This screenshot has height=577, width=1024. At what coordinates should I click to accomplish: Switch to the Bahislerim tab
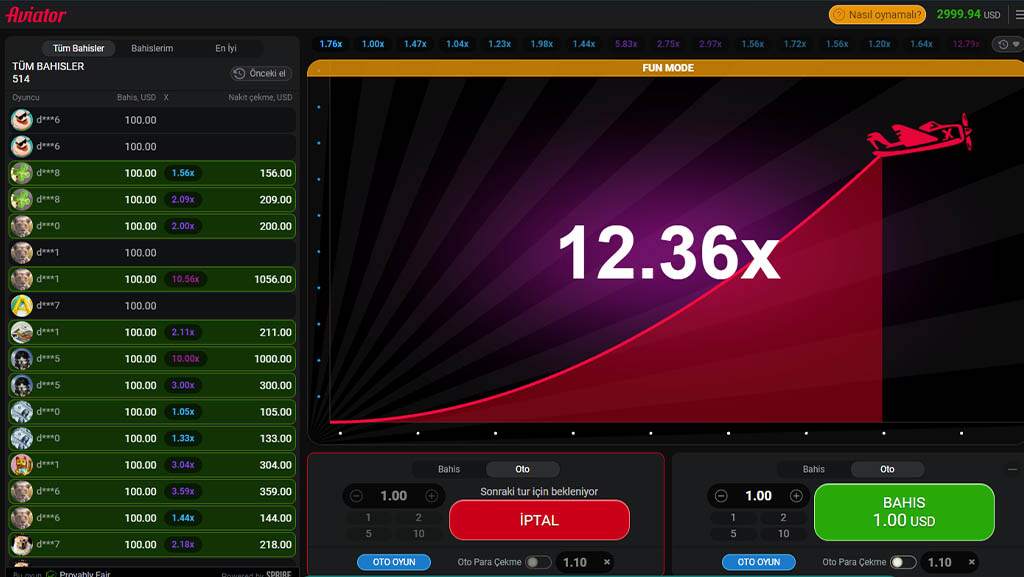(152, 48)
